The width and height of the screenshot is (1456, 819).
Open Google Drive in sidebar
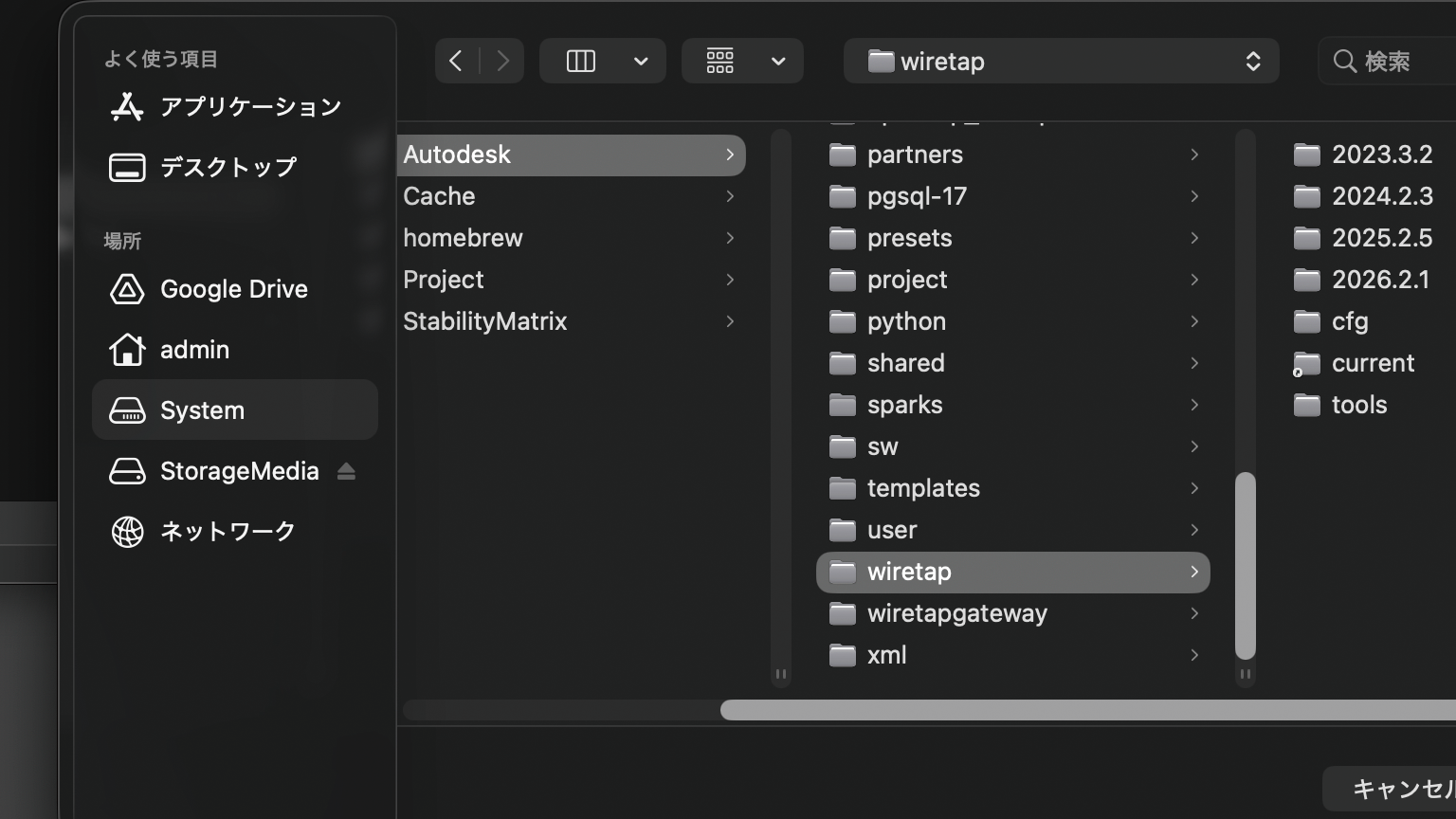233,289
